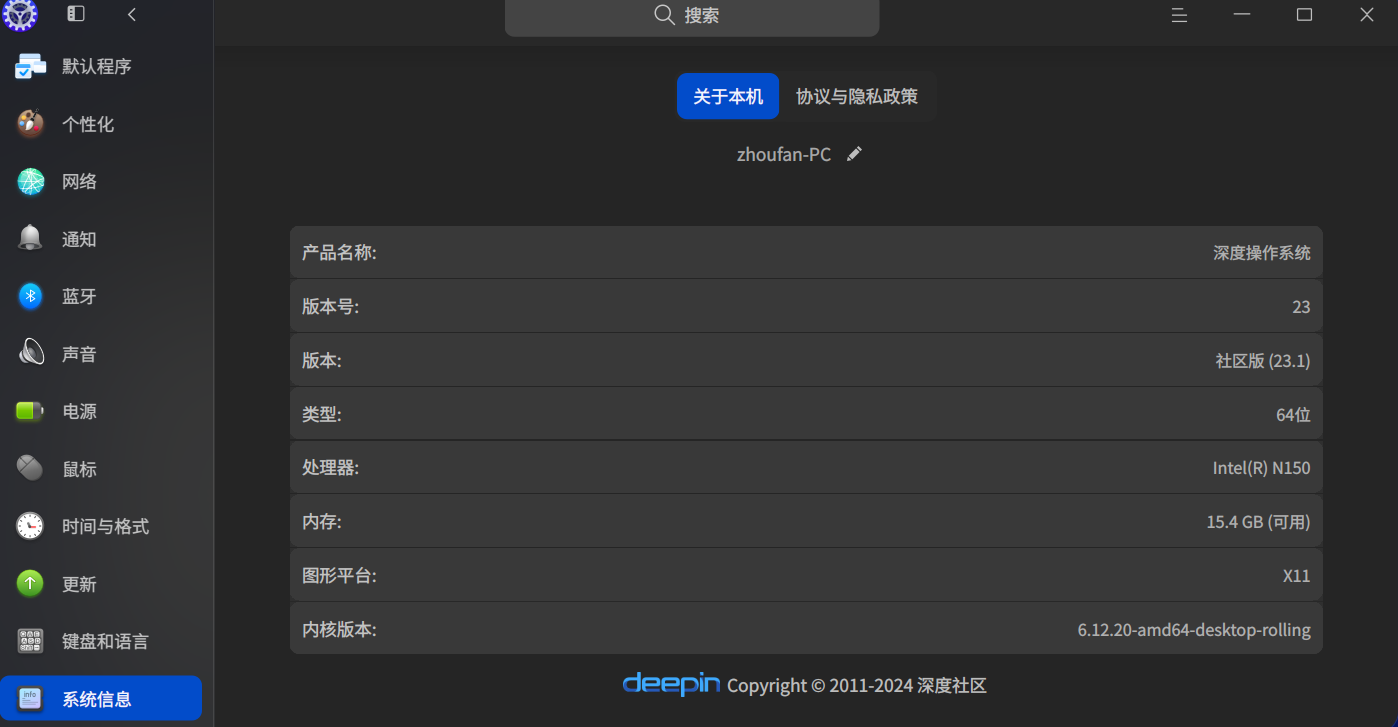This screenshot has height=727, width=1398.
Task: Click the 搜索 search field
Action: [x=692, y=16]
